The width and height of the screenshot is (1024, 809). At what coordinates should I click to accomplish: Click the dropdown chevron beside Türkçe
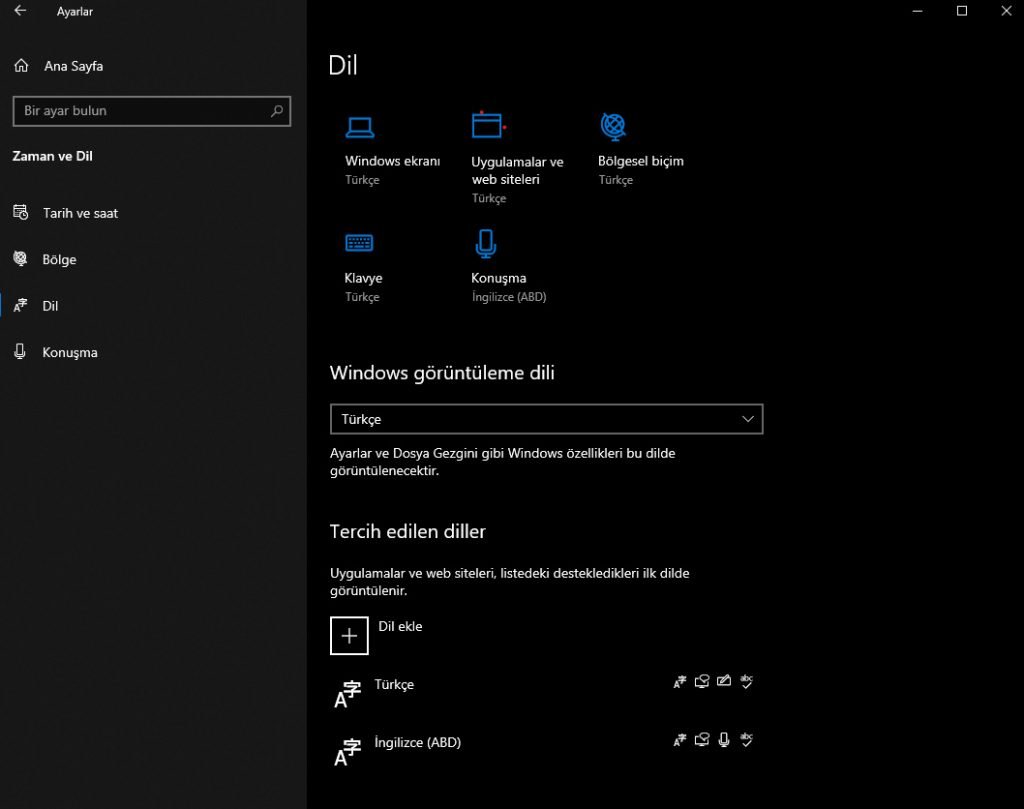pos(748,419)
